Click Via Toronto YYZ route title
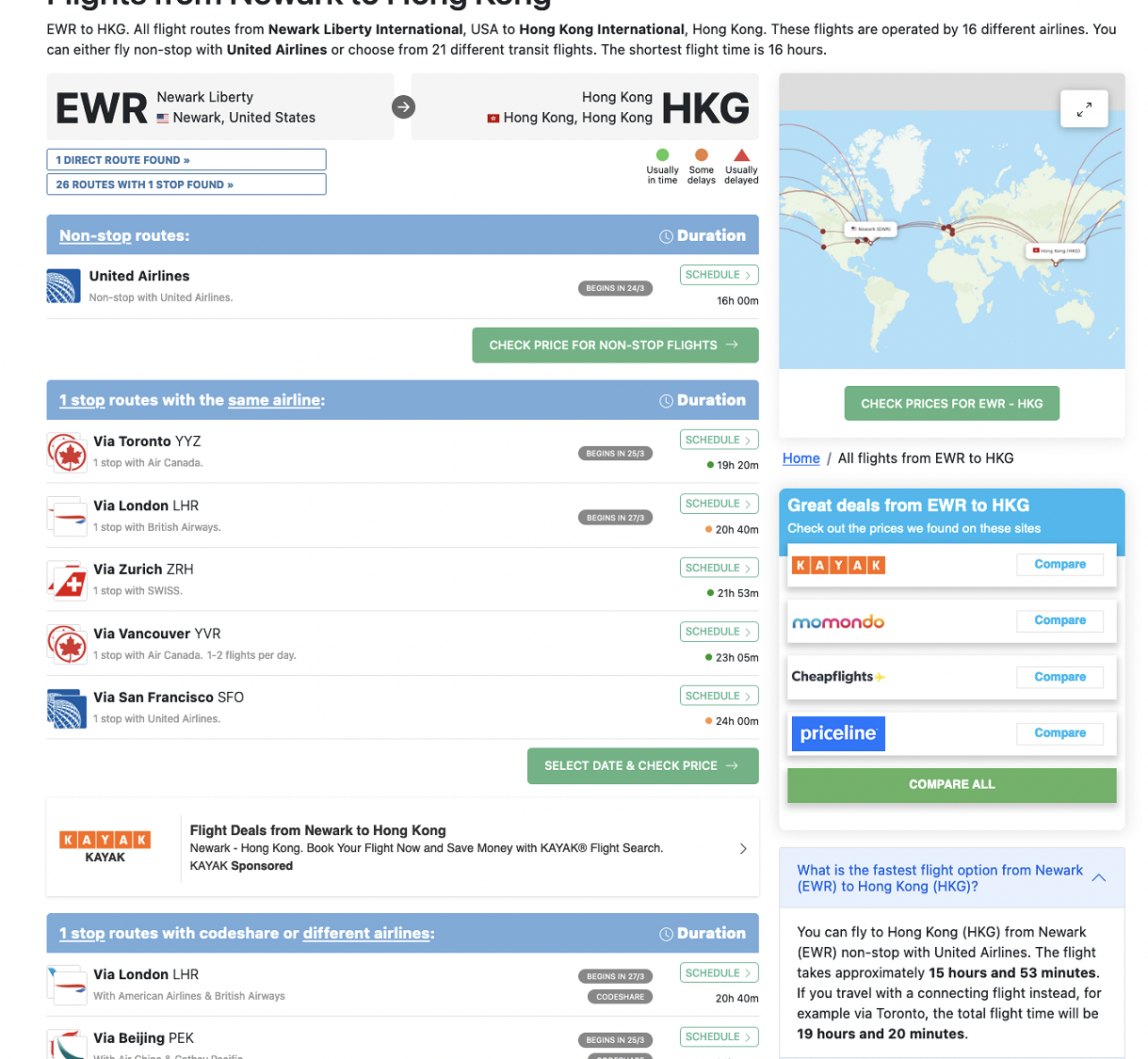Image resolution: width=1148 pixels, height=1059 pixels. [147, 441]
